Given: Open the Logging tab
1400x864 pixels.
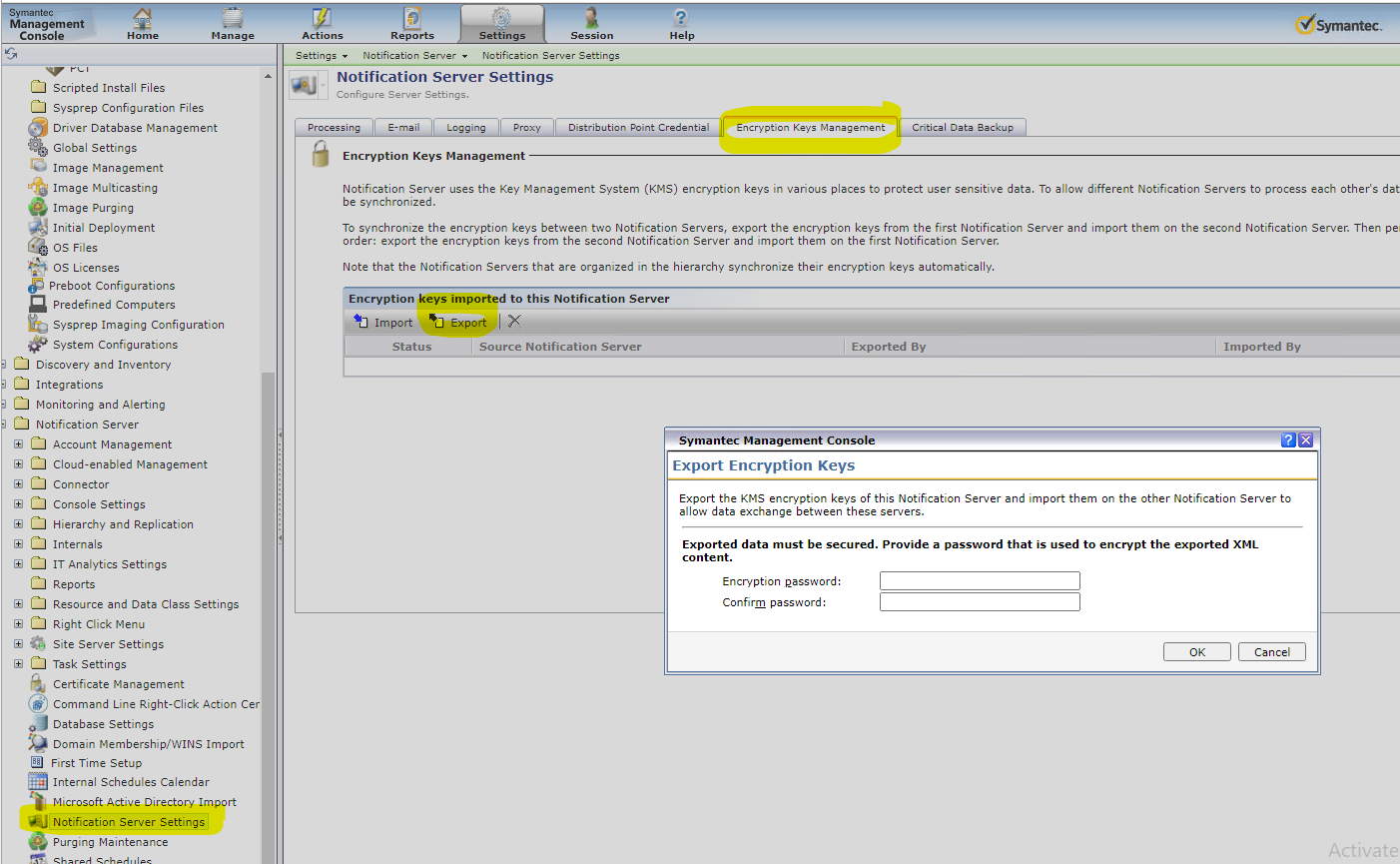Looking at the screenshot, I should 466,127.
